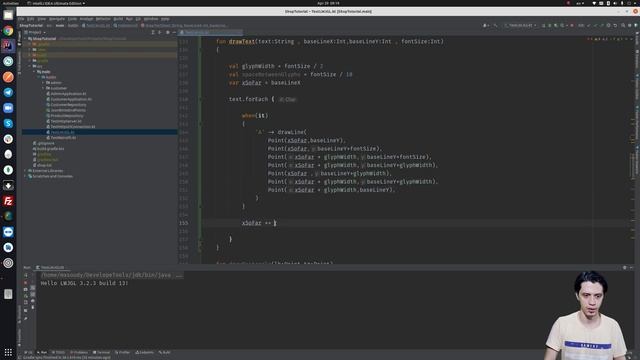The width and height of the screenshot is (640, 360).
Task: Click the Project view dropdown header
Action: coord(35,32)
